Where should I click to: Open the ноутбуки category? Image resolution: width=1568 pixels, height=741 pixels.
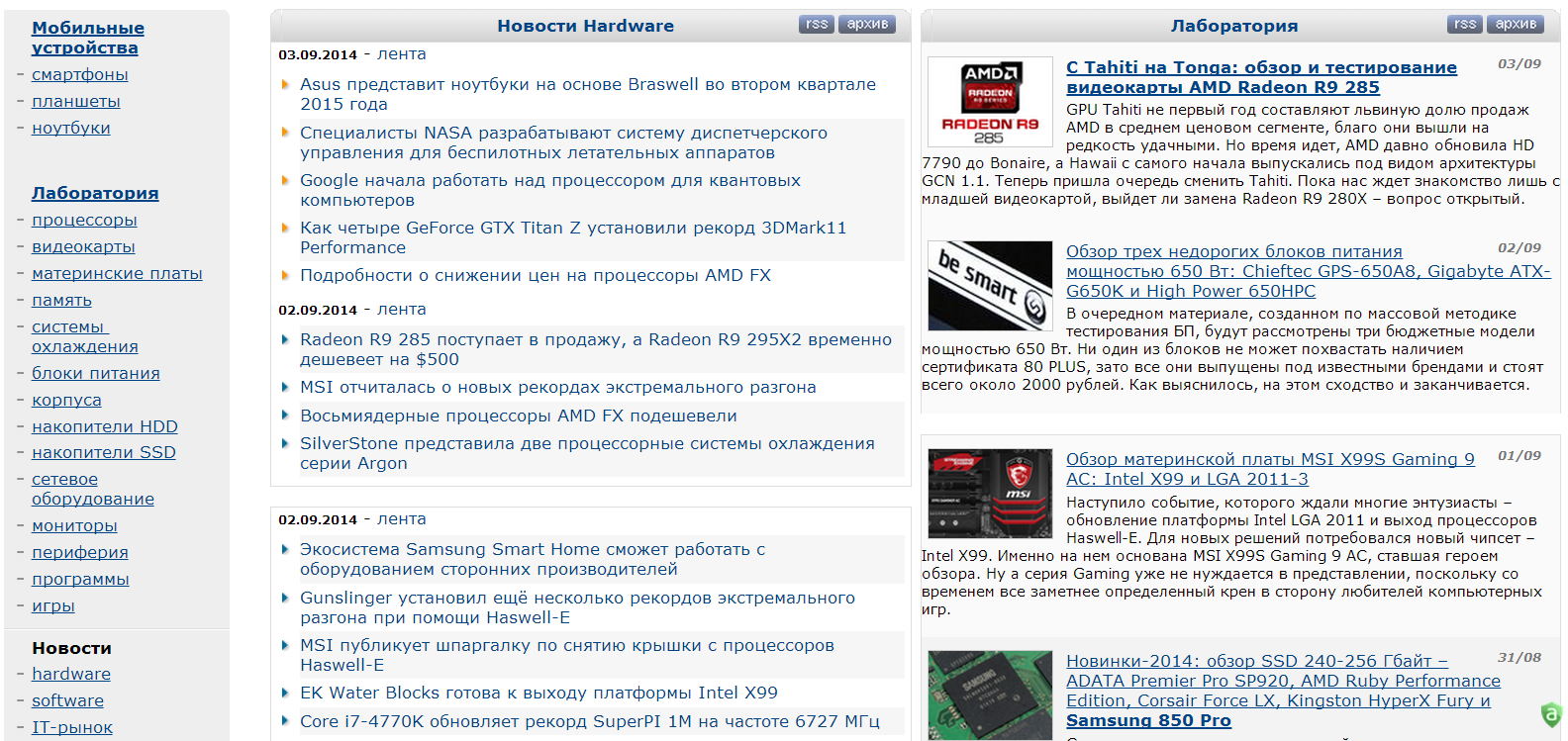pyautogui.click(x=71, y=128)
